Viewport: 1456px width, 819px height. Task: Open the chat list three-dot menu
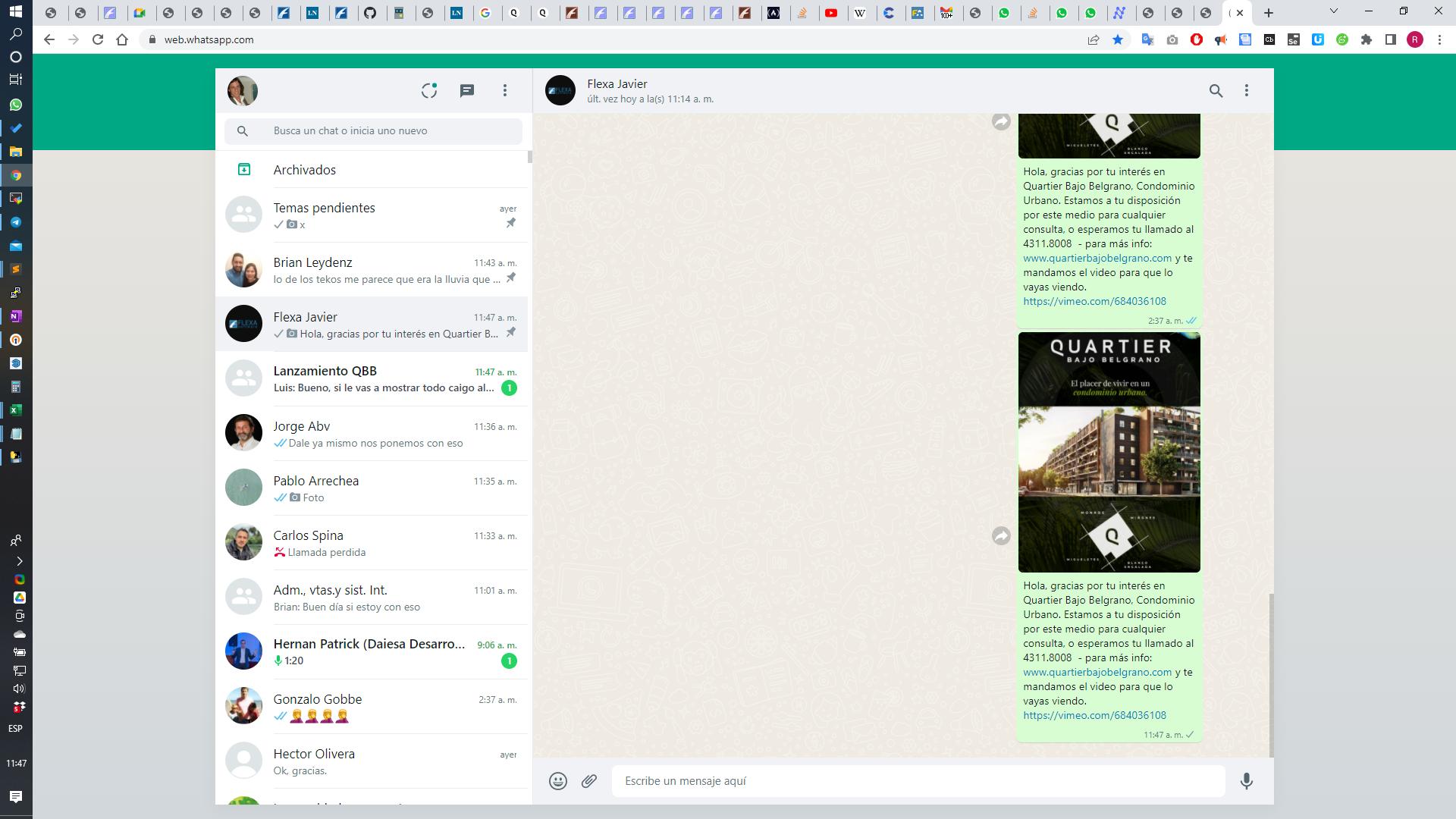click(505, 90)
